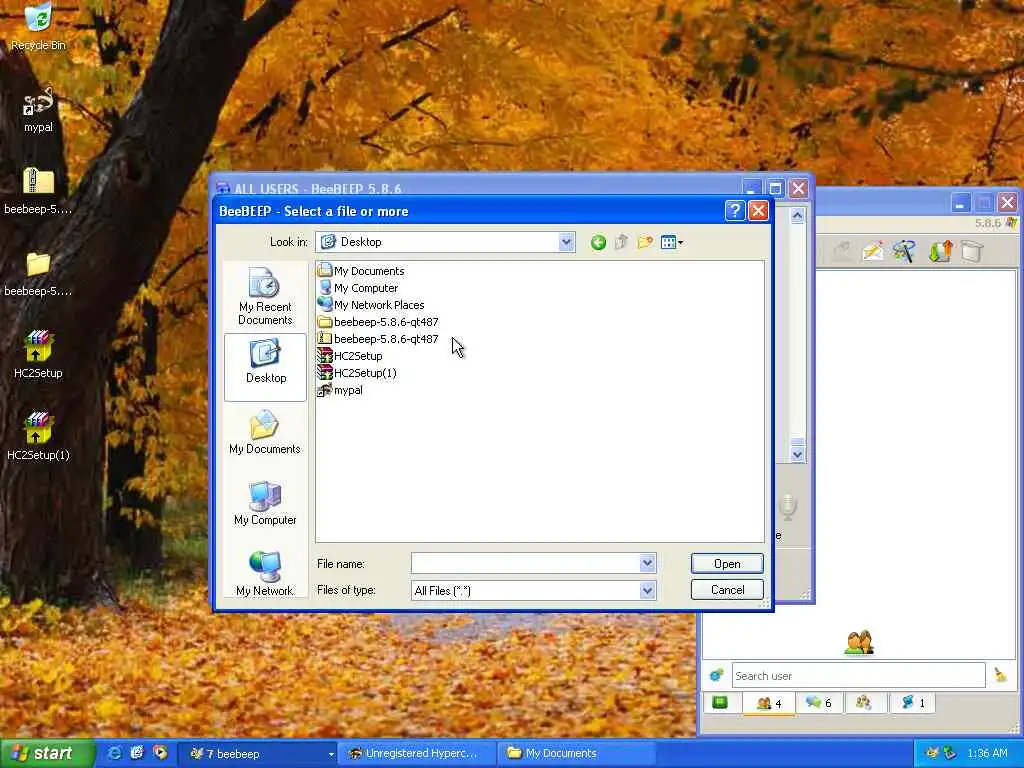The height and width of the screenshot is (768, 1024).
Task: Click the scroll up arrow in chat window
Action: (797, 216)
